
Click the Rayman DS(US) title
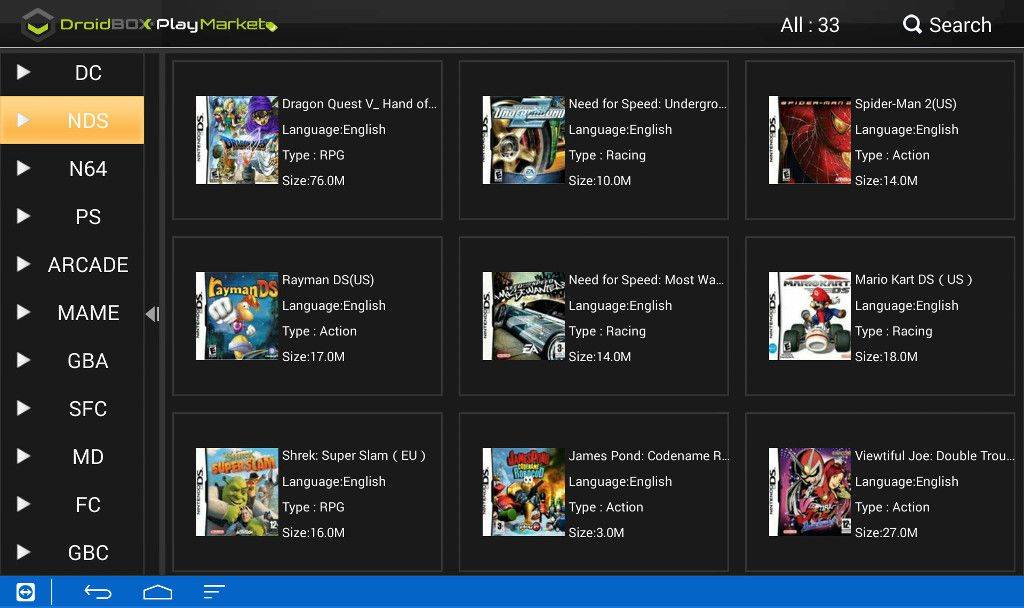pos(328,280)
